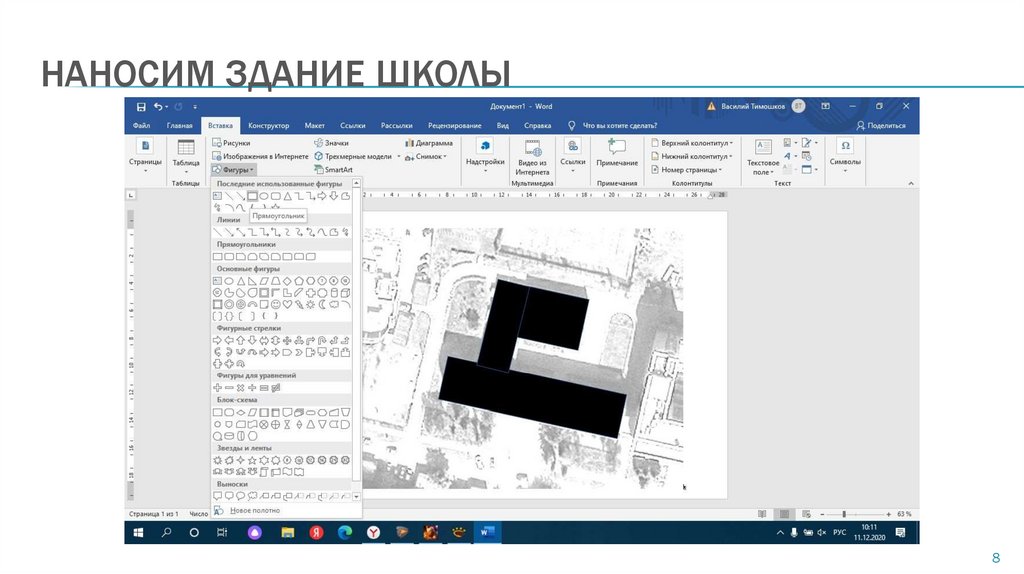Switch to the Конструктор tab
The width and height of the screenshot is (1024, 574).
click(x=268, y=125)
